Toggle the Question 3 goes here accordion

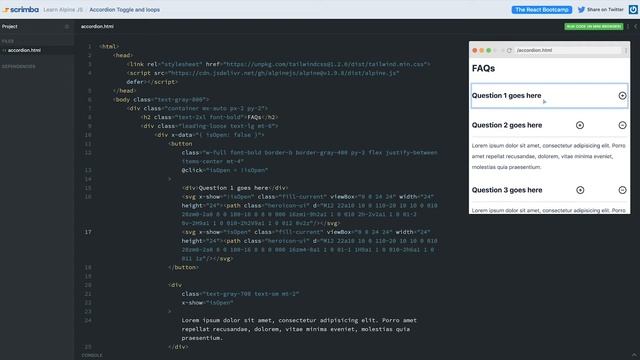pos(549,190)
